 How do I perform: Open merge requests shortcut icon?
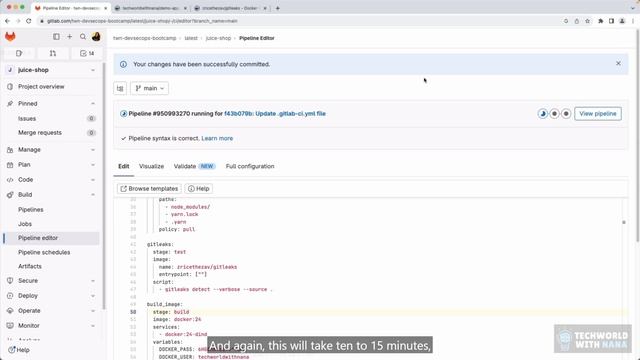coord(53,53)
